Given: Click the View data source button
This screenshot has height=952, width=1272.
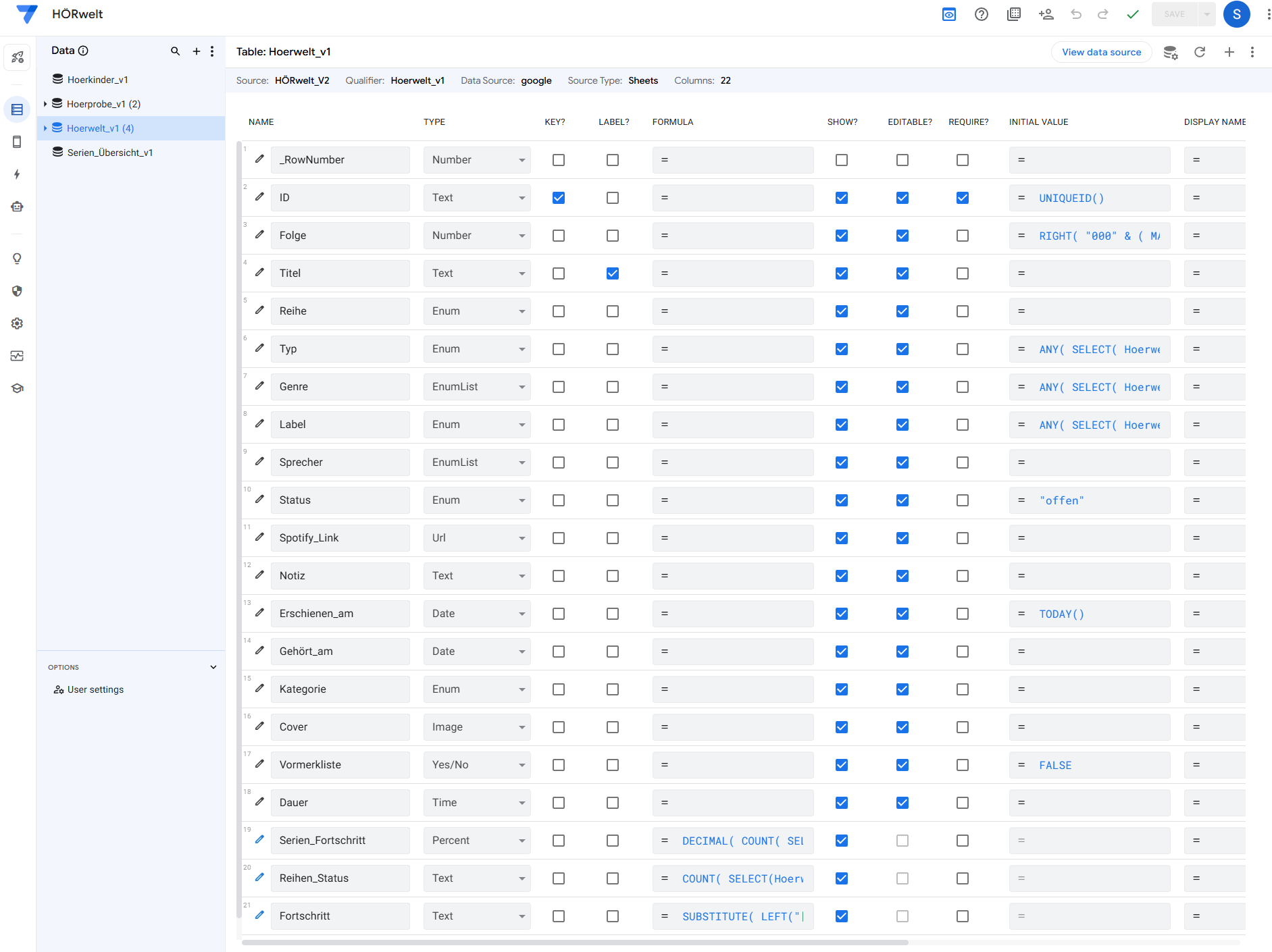Looking at the screenshot, I should pos(1100,52).
